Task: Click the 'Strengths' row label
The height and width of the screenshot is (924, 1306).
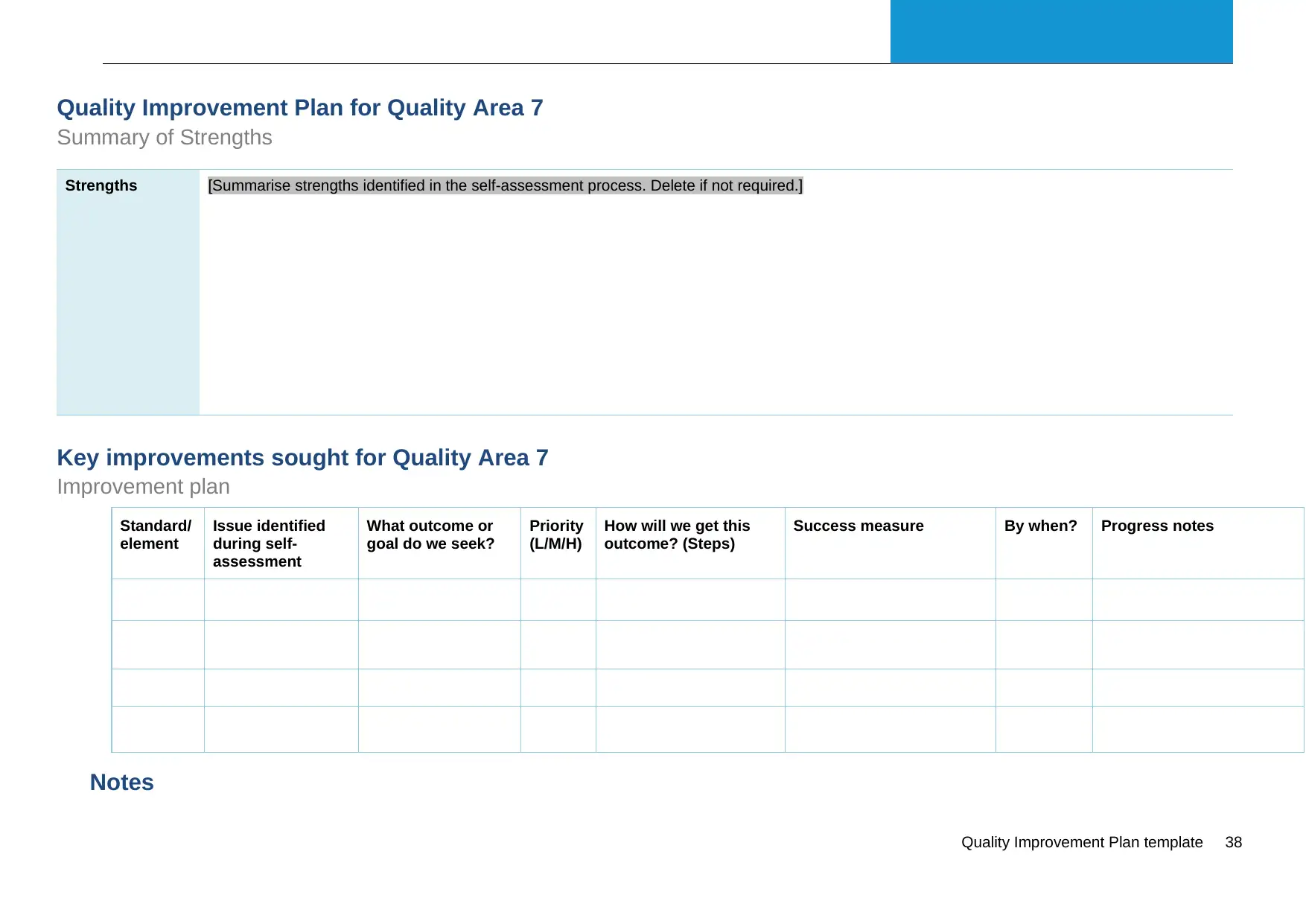Action: click(101, 185)
